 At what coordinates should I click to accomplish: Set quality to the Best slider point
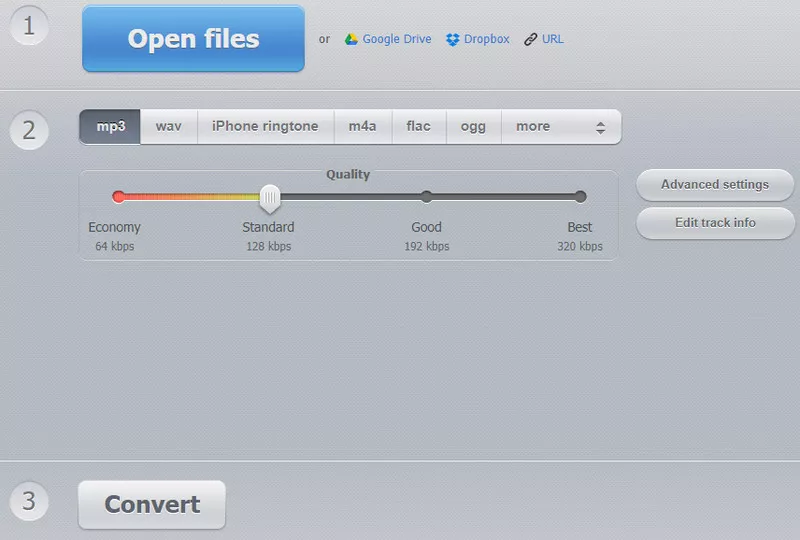click(x=580, y=197)
